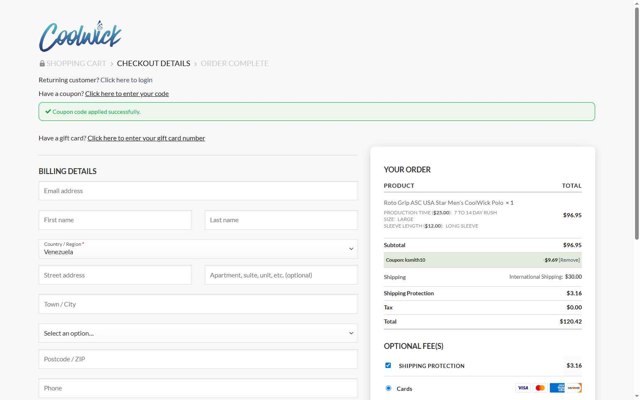The width and height of the screenshot is (640, 400).
Task: Click the Mastercard icon
Action: [540, 388]
